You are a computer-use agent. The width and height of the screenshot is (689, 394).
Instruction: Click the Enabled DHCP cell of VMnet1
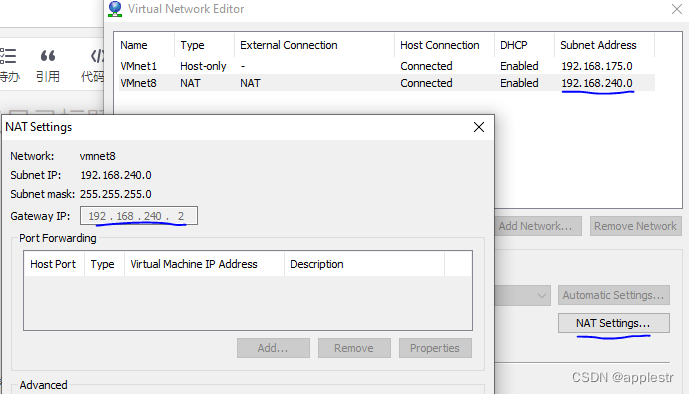519,66
